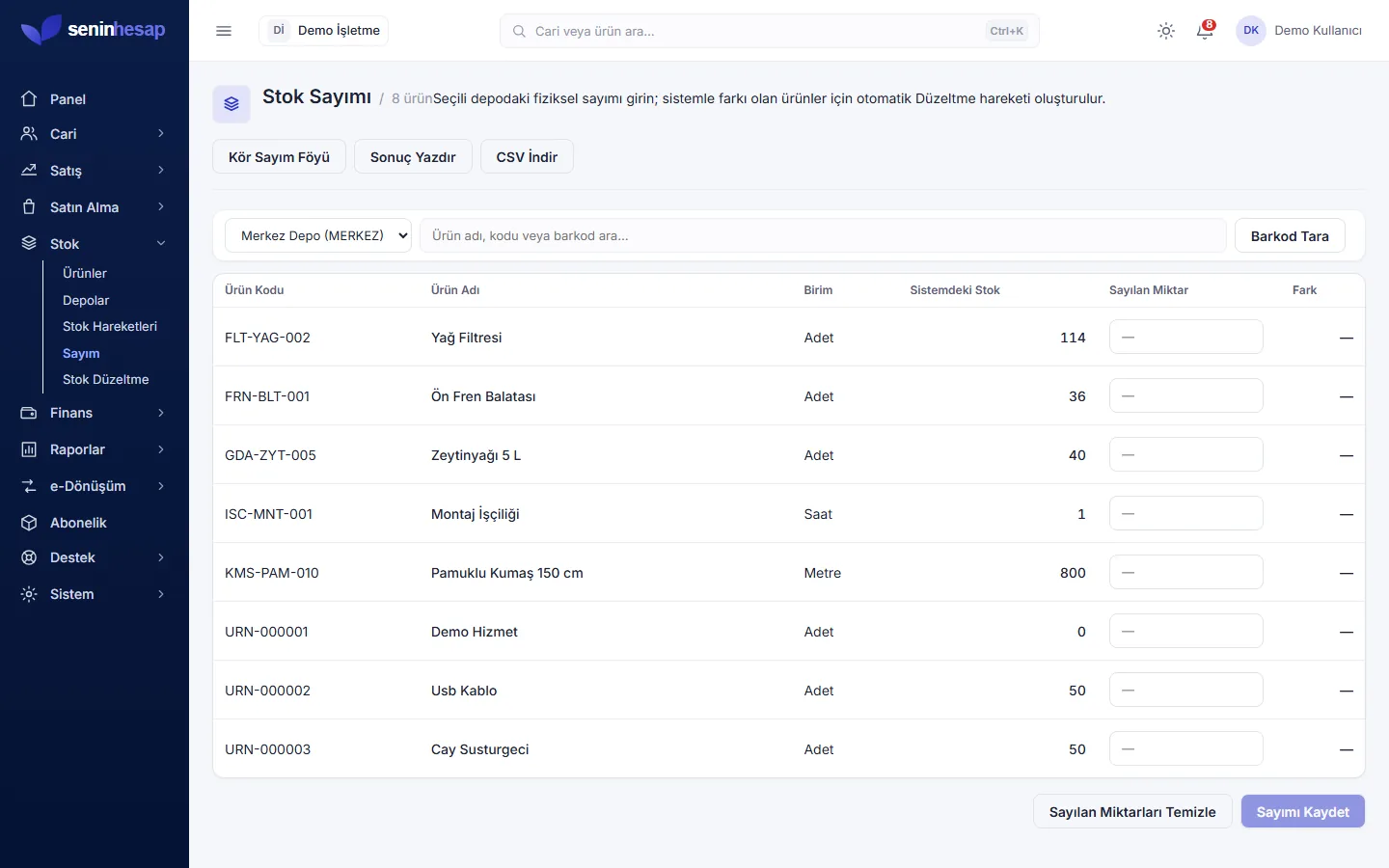Save with the Sayımı Kaydet button
The width and height of the screenshot is (1389, 868).
pos(1303,812)
